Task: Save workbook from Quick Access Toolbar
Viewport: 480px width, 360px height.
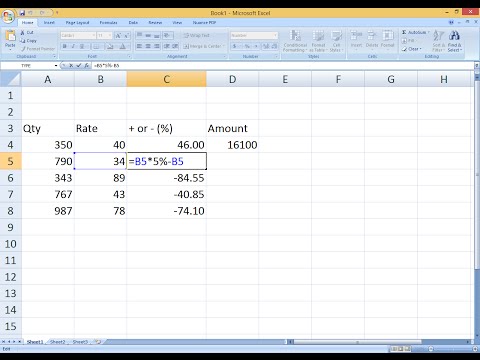Action: (x=23, y=13)
